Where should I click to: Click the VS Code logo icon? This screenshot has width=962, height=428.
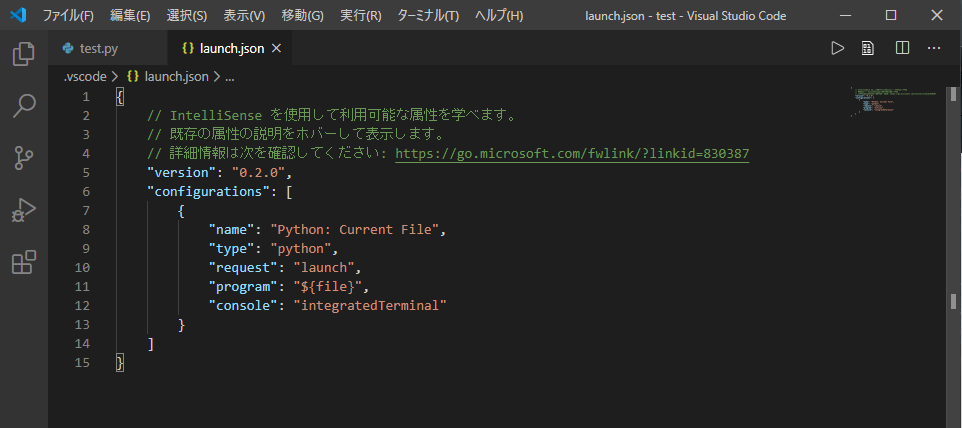(18, 15)
